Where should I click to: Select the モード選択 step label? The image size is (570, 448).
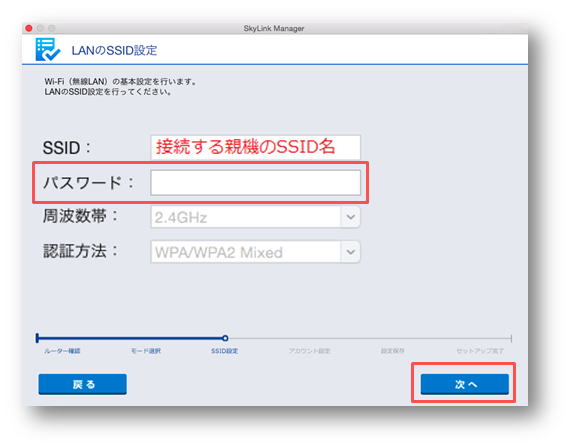[146, 351]
